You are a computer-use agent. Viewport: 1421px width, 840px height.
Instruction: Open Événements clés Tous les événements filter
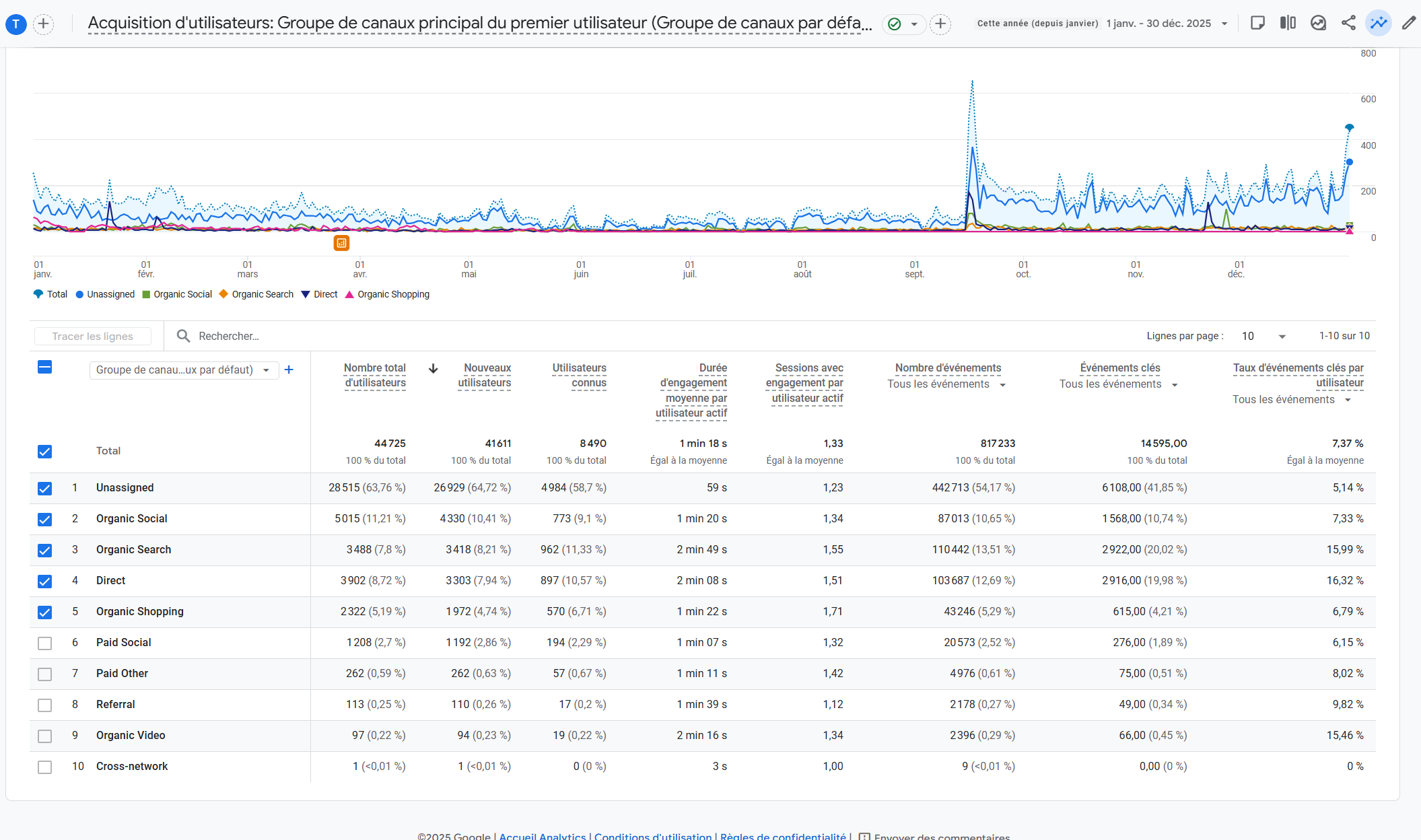(x=1119, y=384)
